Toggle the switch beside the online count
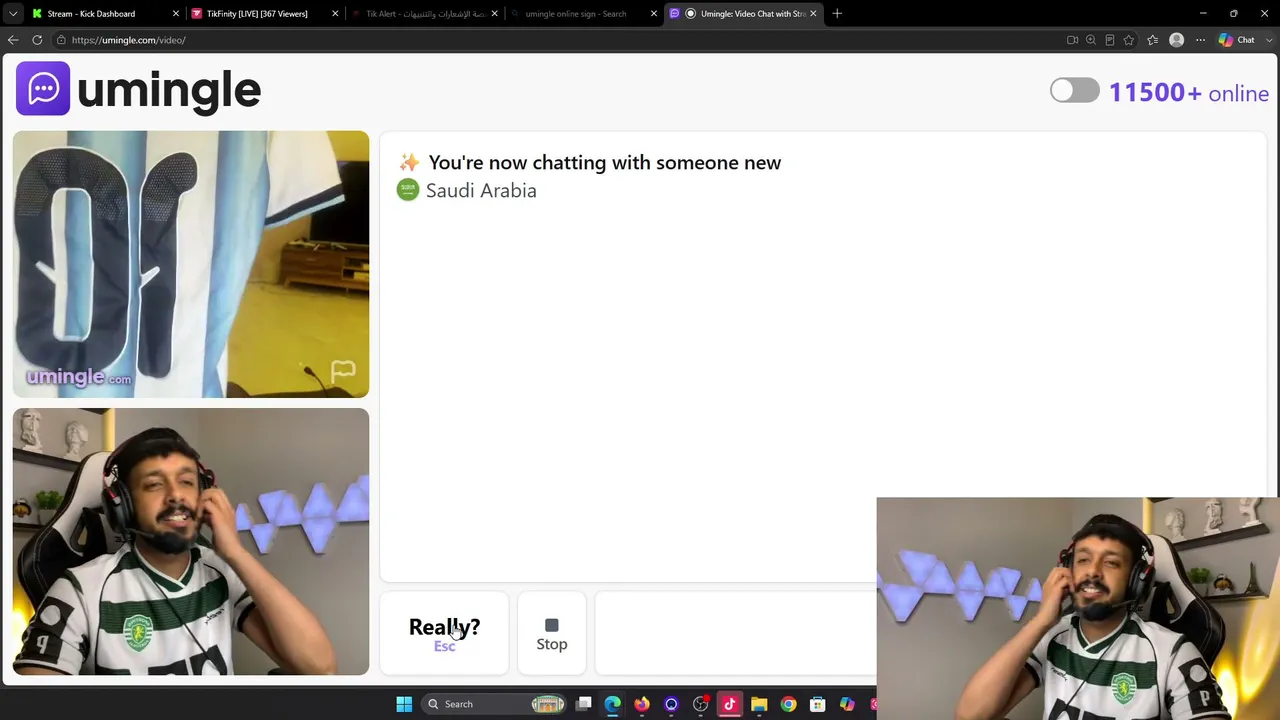The height and width of the screenshot is (720, 1280). click(x=1075, y=91)
